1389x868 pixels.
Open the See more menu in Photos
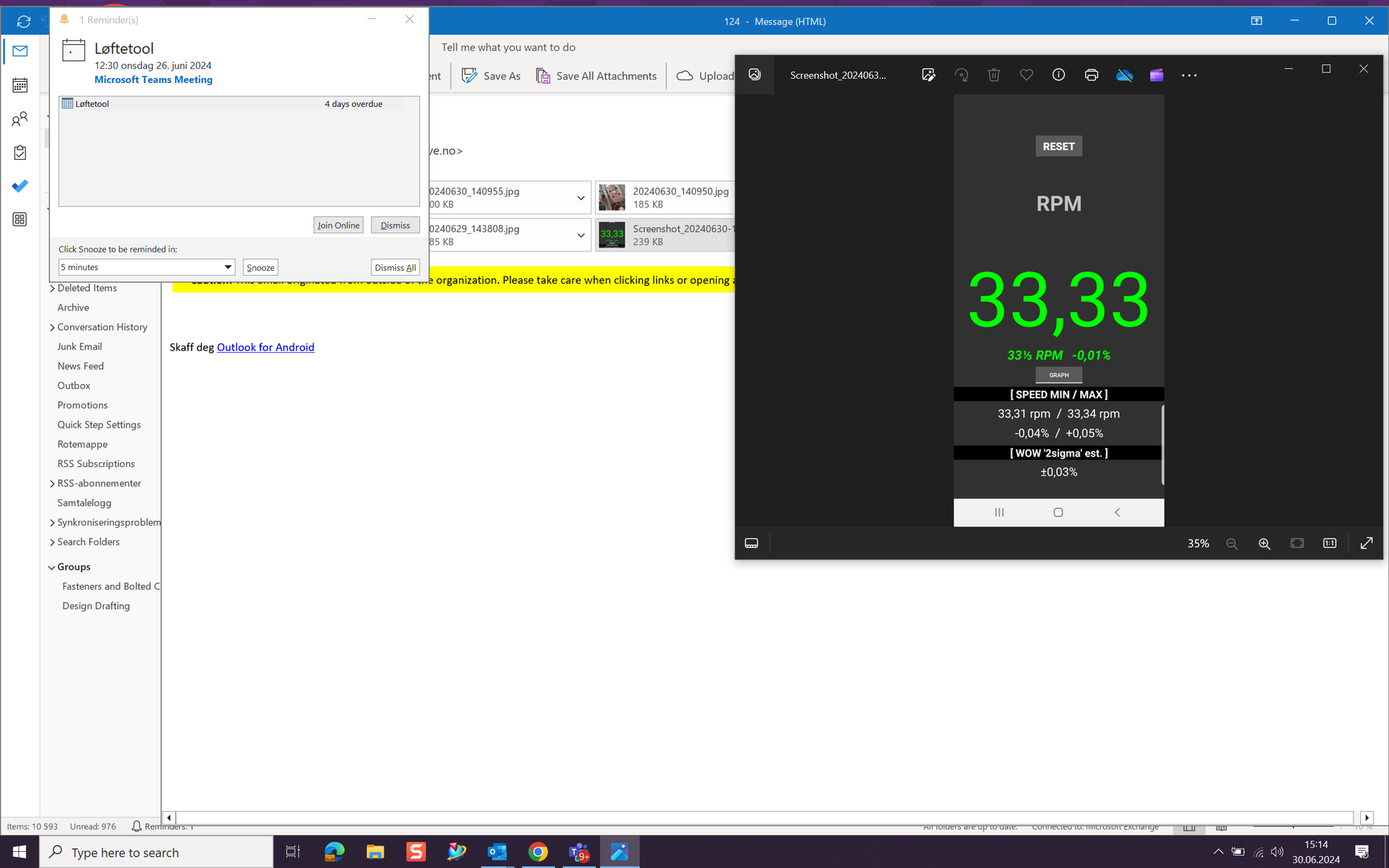[x=1189, y=76]
